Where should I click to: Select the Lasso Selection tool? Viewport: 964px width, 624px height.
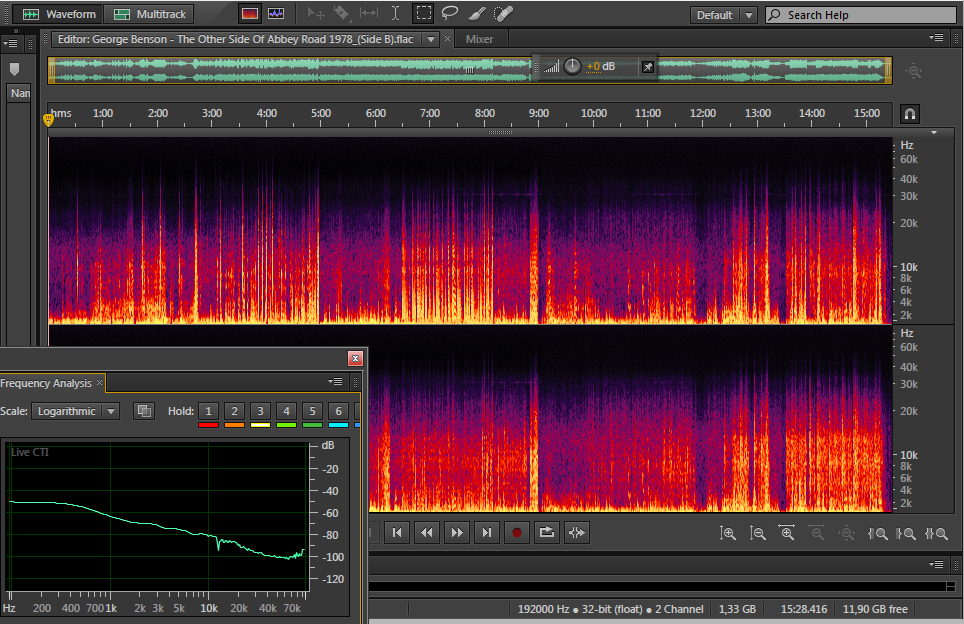[450, 14]
